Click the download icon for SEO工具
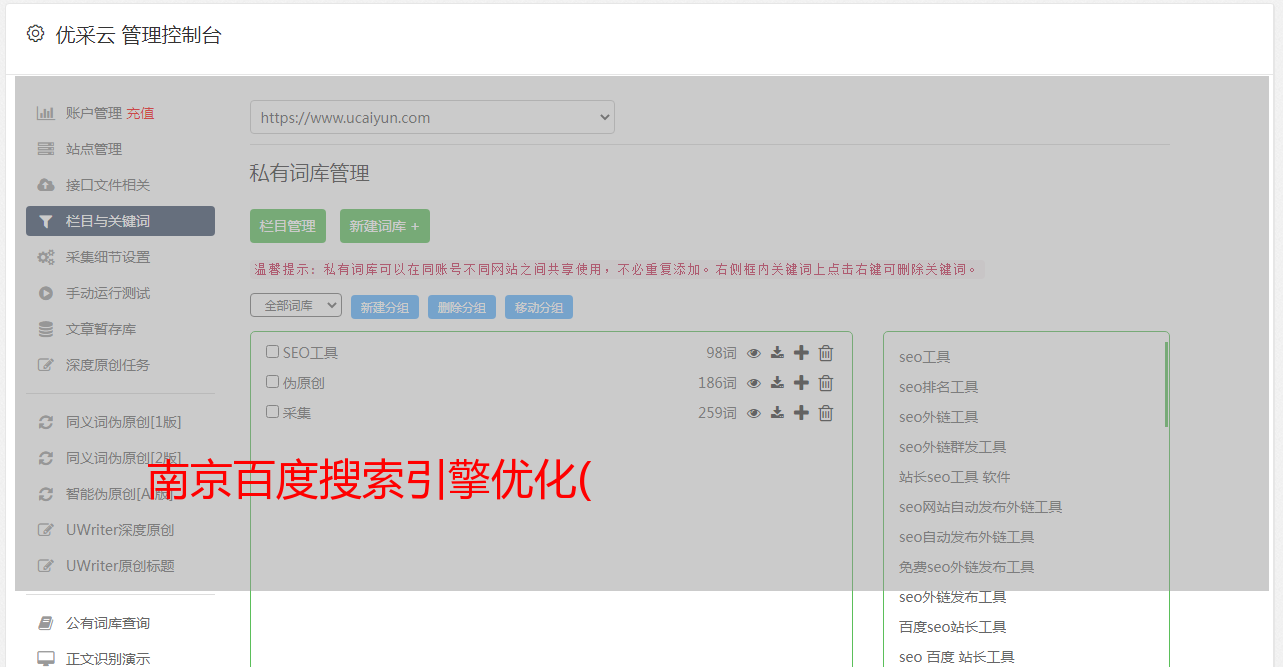The width and height of the screenshot is (1283, 667). 777,353
